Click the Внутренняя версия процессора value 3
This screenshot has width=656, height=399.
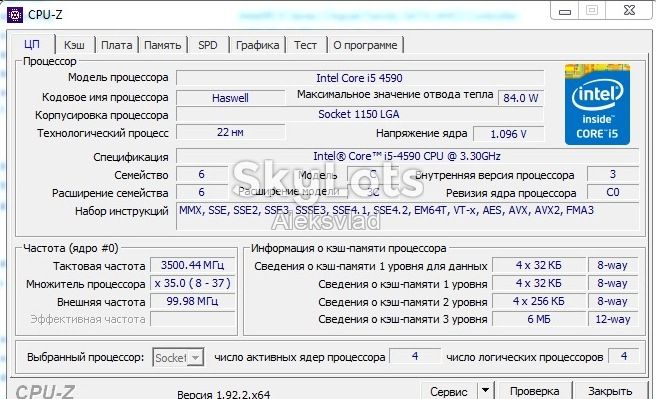click(613, 174)
